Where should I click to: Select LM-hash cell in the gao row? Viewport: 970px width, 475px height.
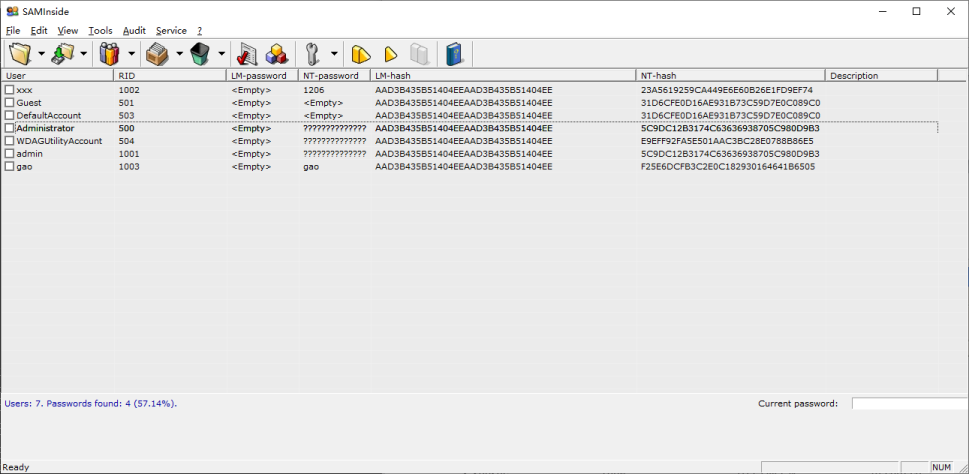coord(464,166)
